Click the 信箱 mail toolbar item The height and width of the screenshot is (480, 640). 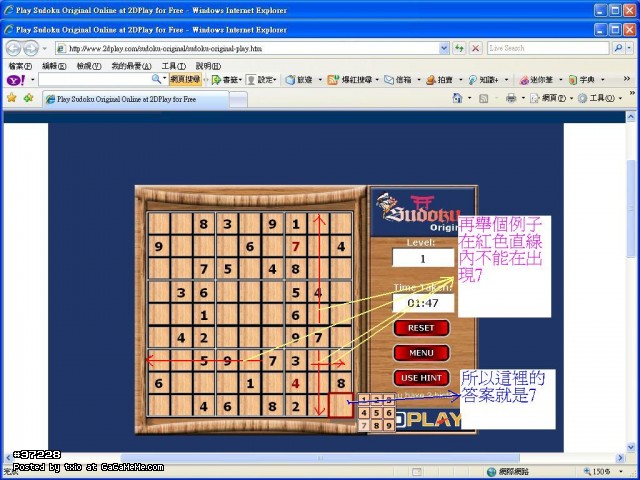pos(398,80)
